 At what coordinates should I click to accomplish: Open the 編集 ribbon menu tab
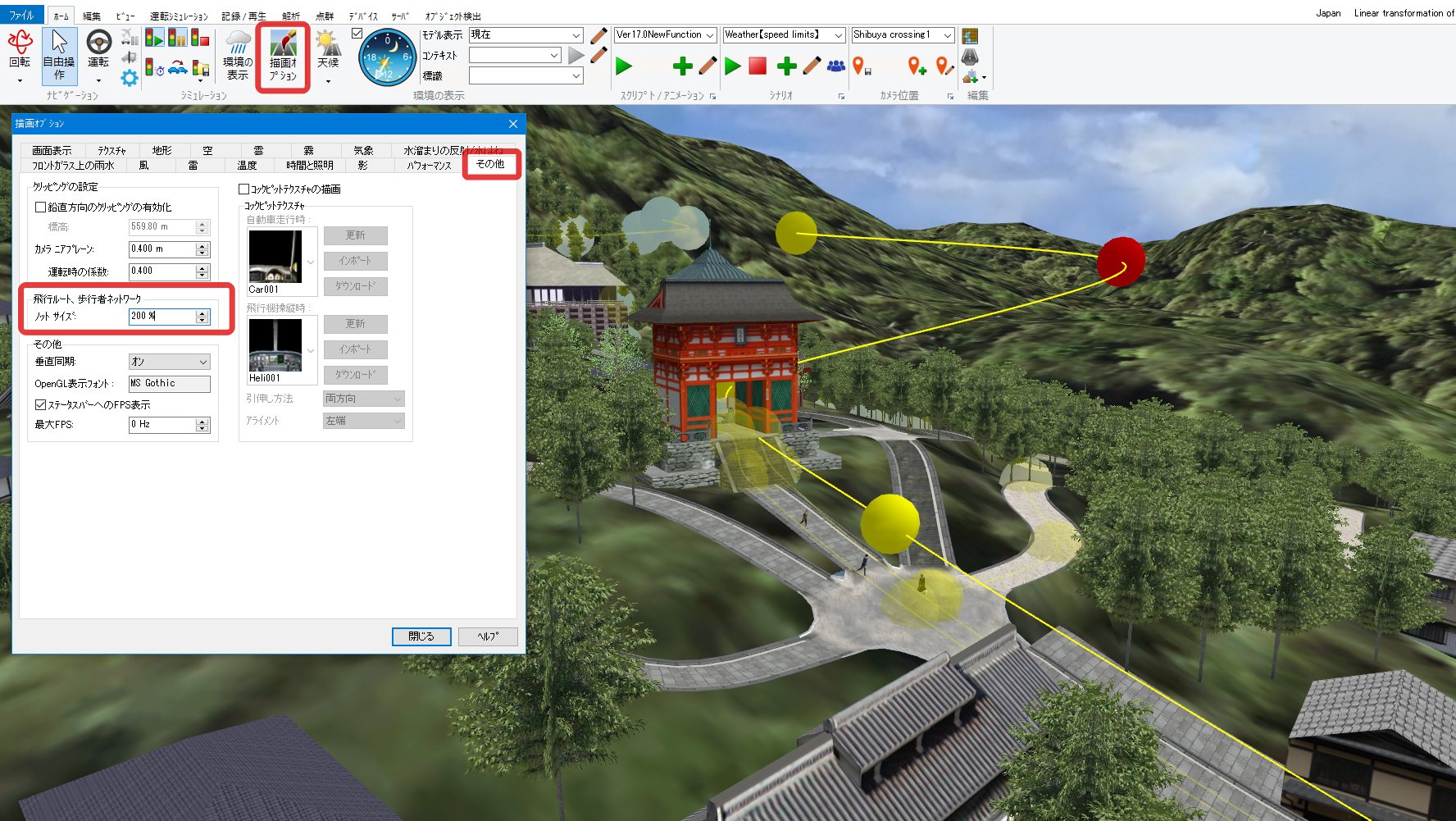coord(92,16)
